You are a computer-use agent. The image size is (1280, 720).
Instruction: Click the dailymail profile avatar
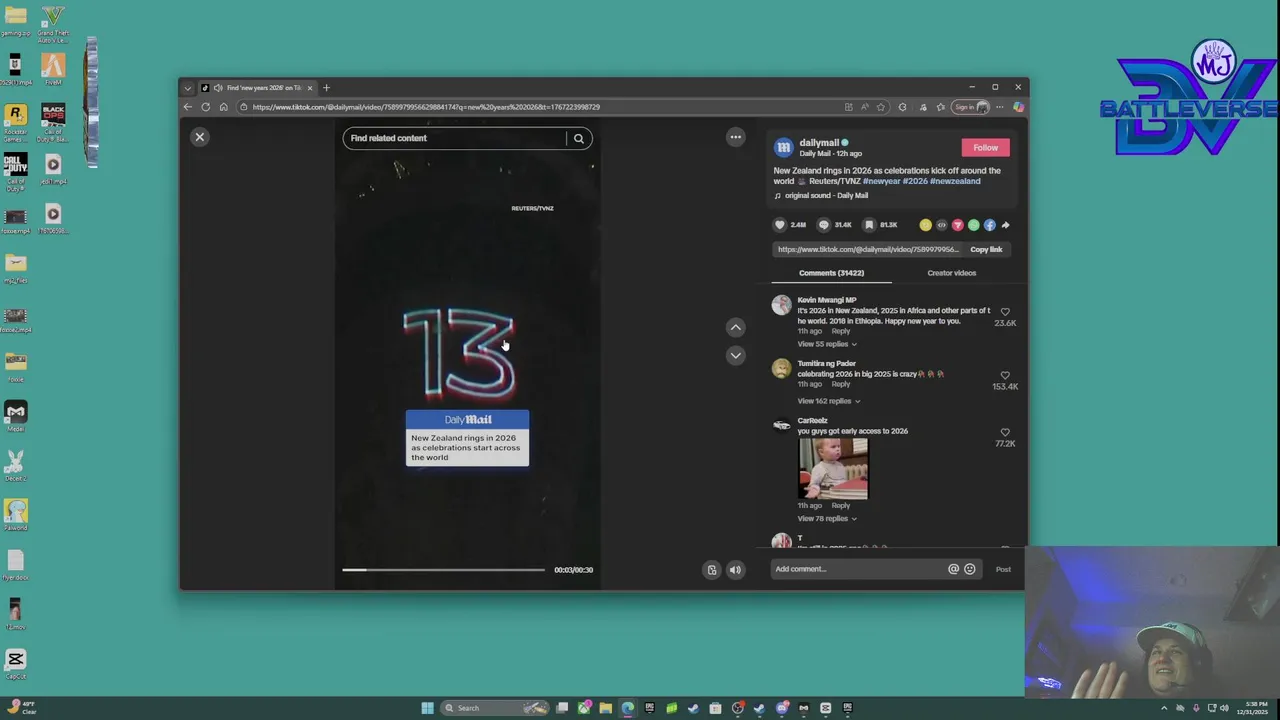pos(784,147)
